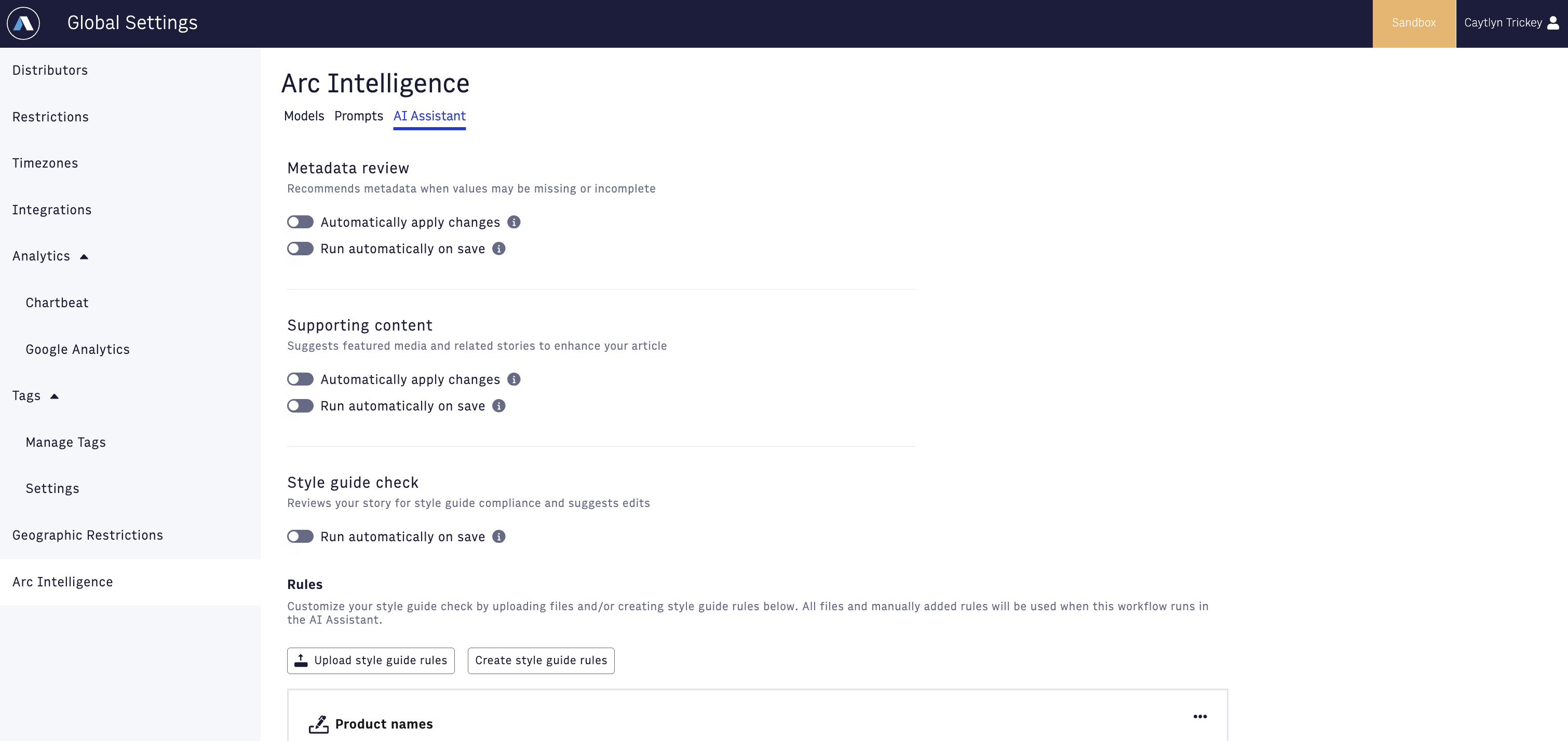Click the edit icon next to Product names
Image resolution: width=1568 pixels, height=741 pixels.
(x=318, y=724)
